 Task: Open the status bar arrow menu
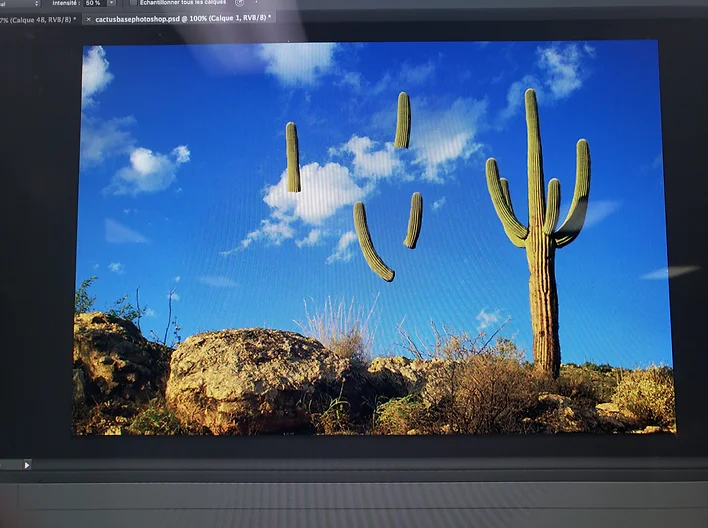[27, 465]
